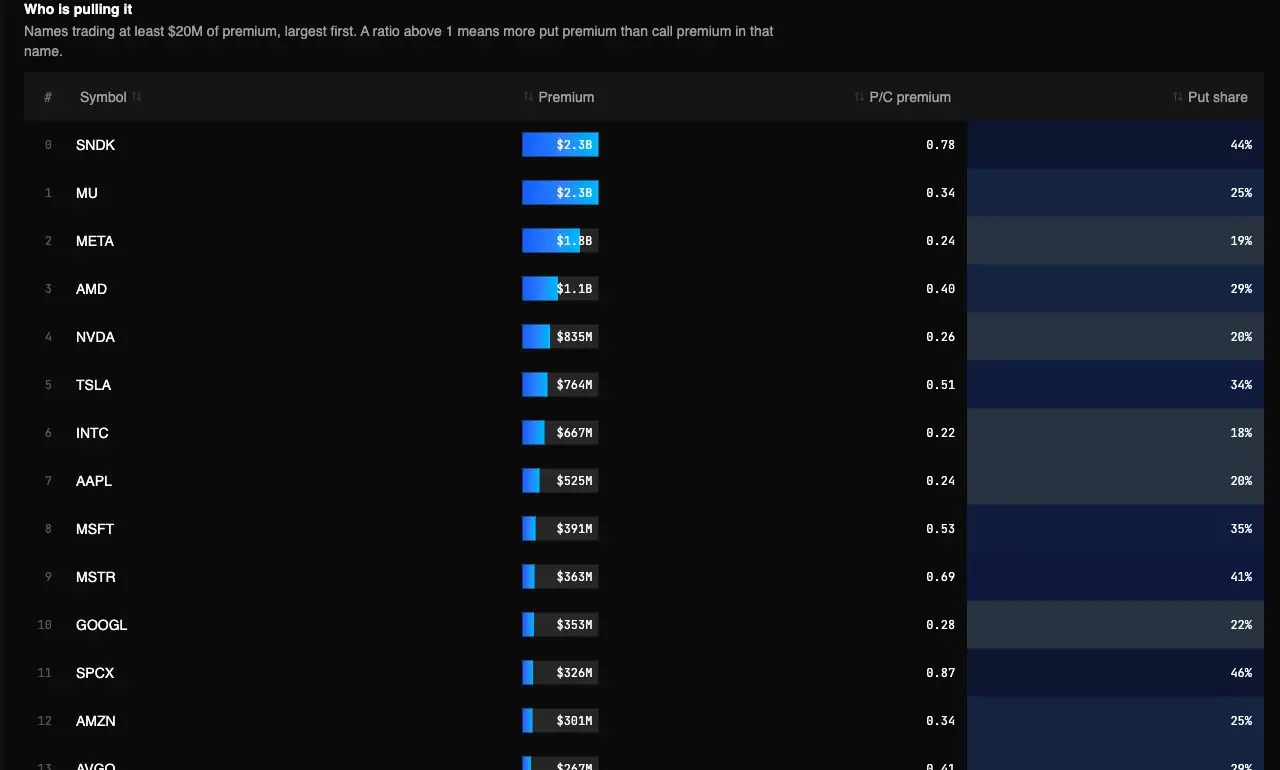Click the 'Who is pulling it' heading
Screen dimensions: 1280x770
tap(78, 9)
